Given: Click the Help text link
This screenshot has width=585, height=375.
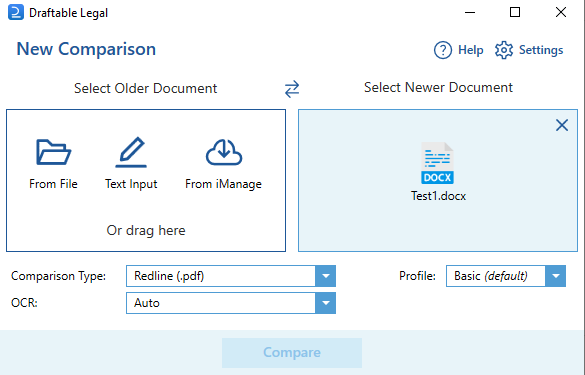Looking at the screenshot, I should pyautogui.click(x=470, y=50).
